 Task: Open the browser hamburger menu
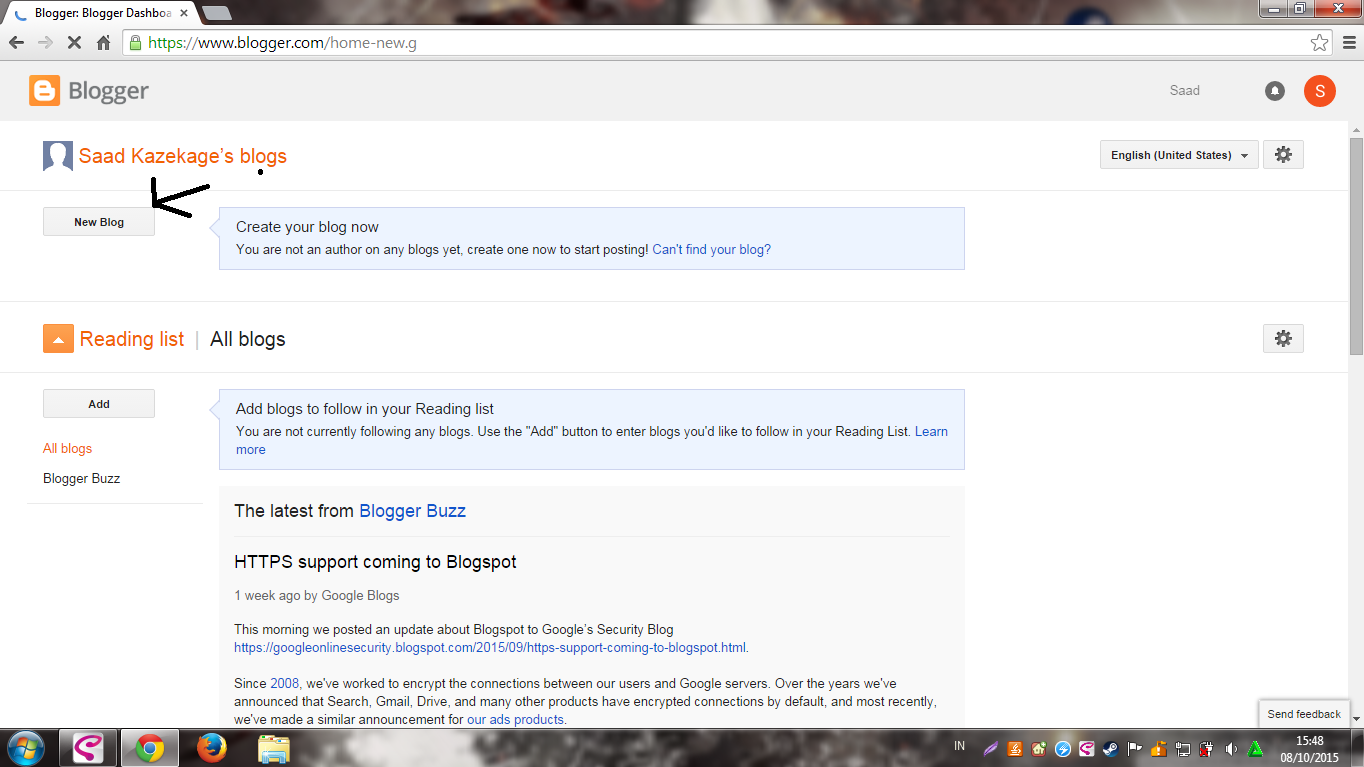pos(1349,43)
